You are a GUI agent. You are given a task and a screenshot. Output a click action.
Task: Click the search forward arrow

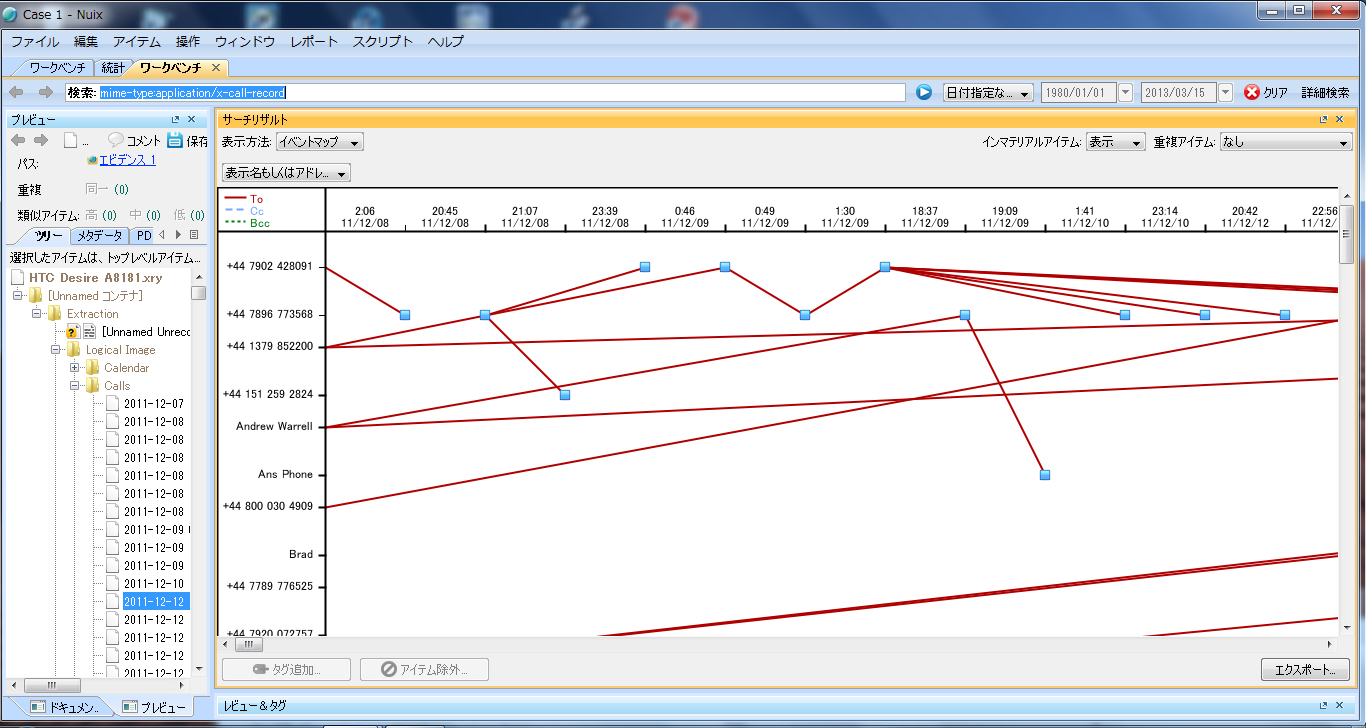45,92
